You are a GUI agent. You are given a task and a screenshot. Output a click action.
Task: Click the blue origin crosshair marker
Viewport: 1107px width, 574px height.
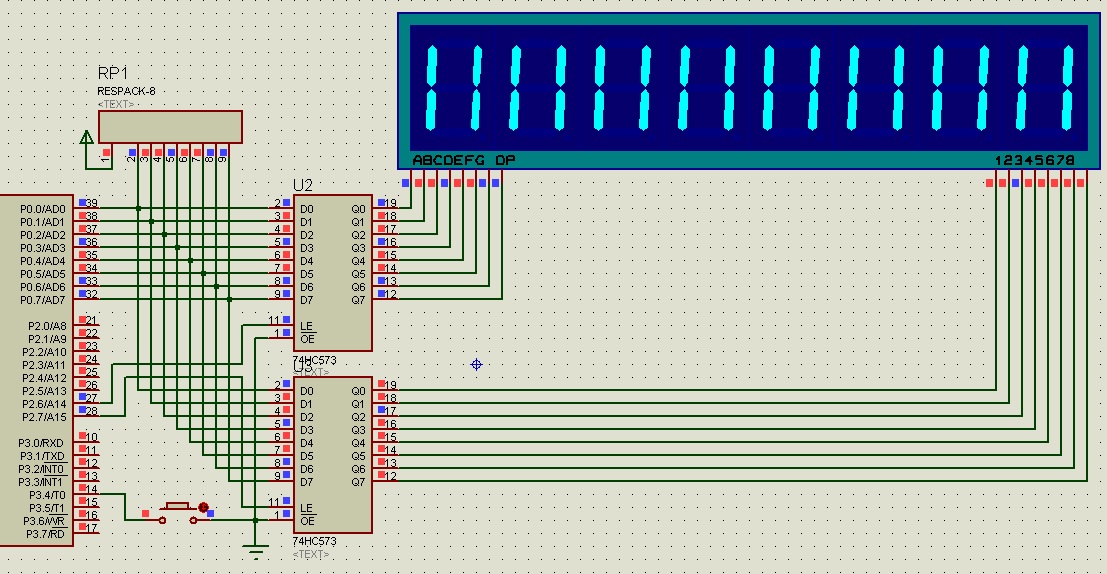click(477, 364)
